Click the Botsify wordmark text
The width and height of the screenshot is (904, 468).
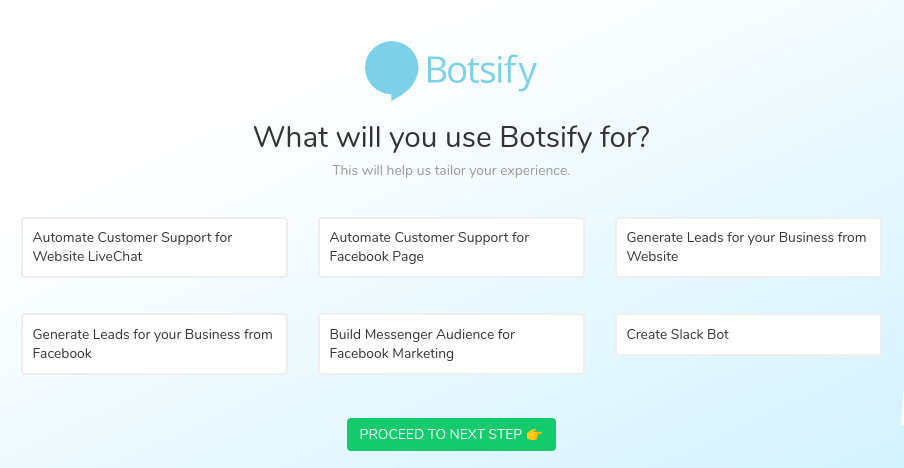[x=481, y=71]
